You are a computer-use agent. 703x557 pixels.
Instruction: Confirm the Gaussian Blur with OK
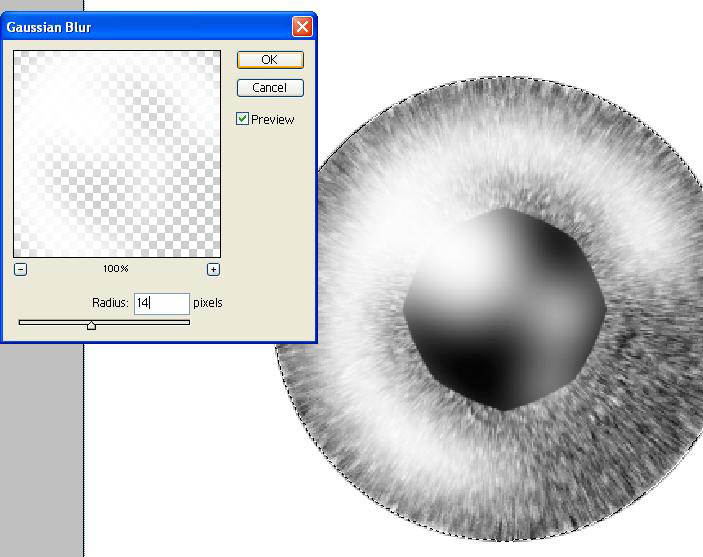pos(270,60)
